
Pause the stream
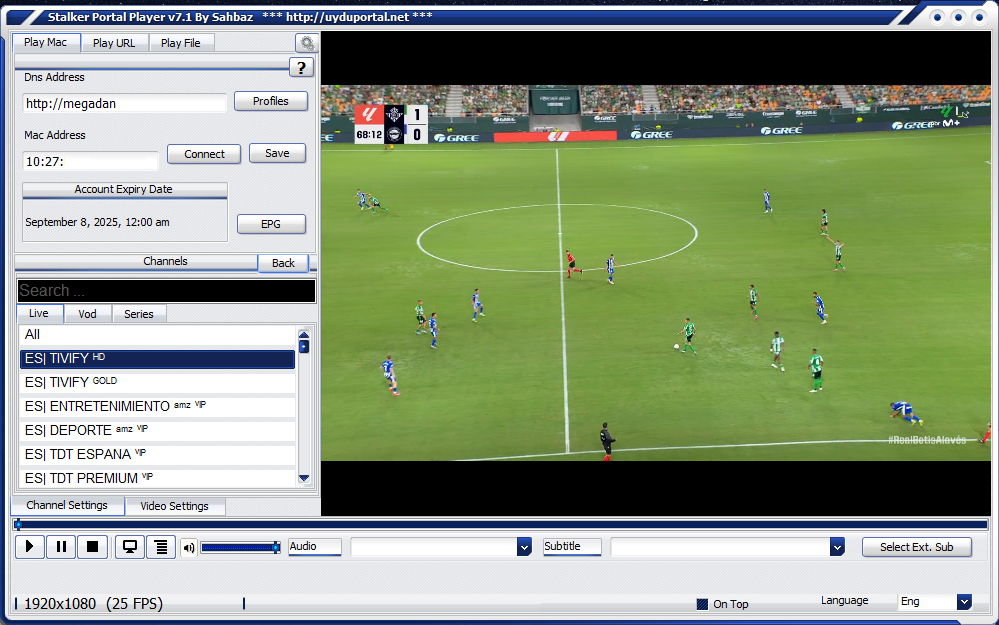(61, 547)
